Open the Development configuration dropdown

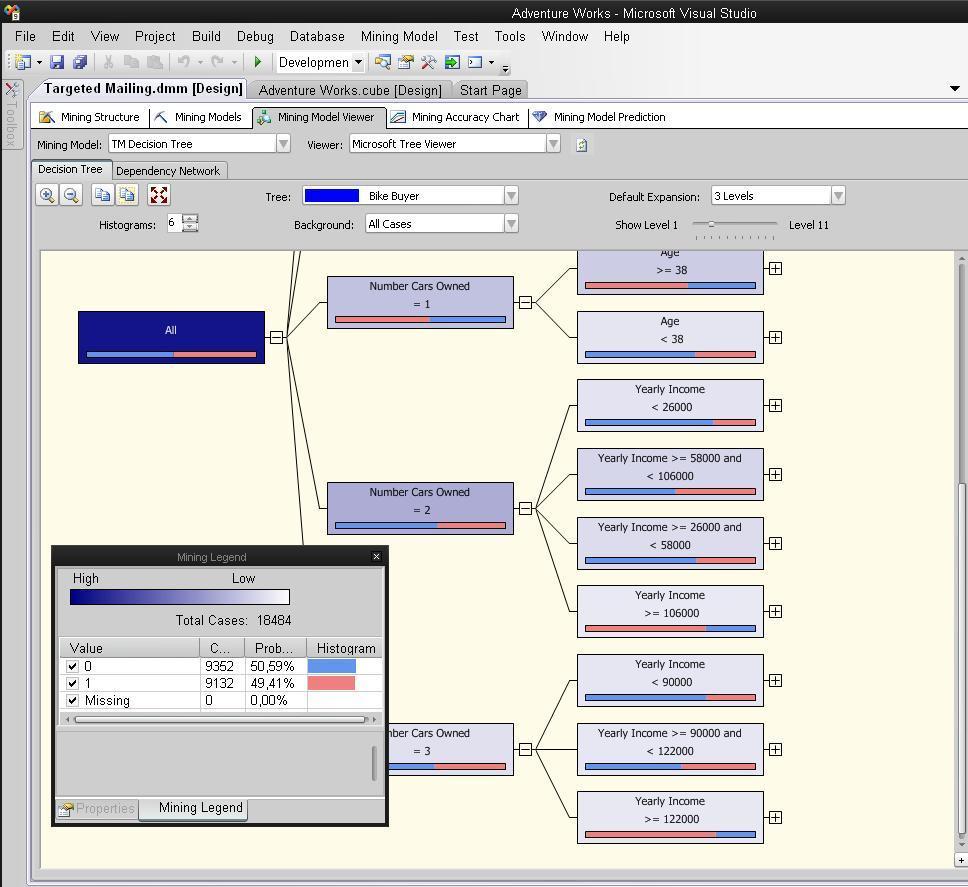(x=358, y=62)
